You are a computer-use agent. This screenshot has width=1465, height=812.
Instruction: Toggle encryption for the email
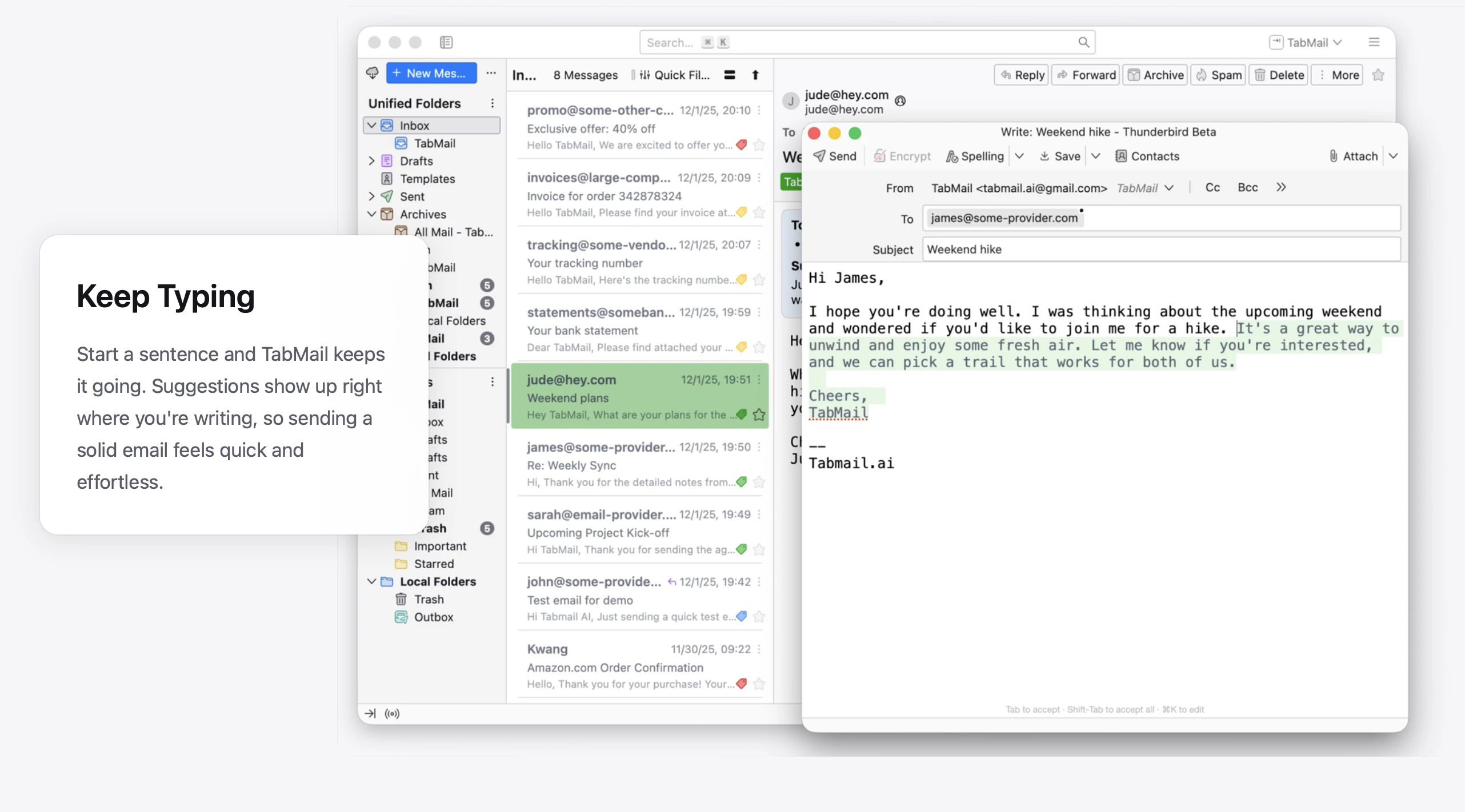click(x=902, y=156)
